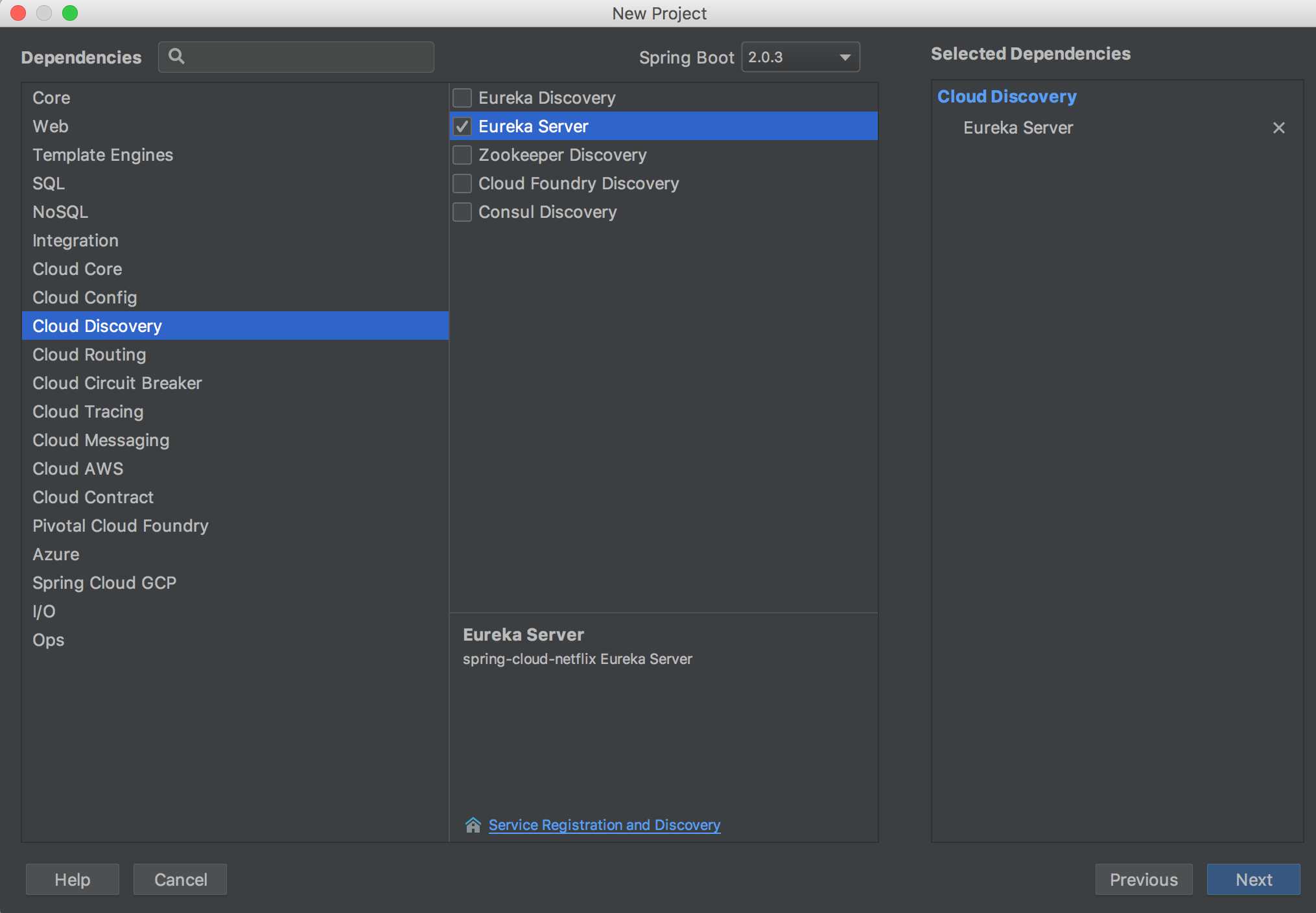The height and width of the screenshot is (913, 1316).
Task: Go back with the Previous button
Action: 1144,879
